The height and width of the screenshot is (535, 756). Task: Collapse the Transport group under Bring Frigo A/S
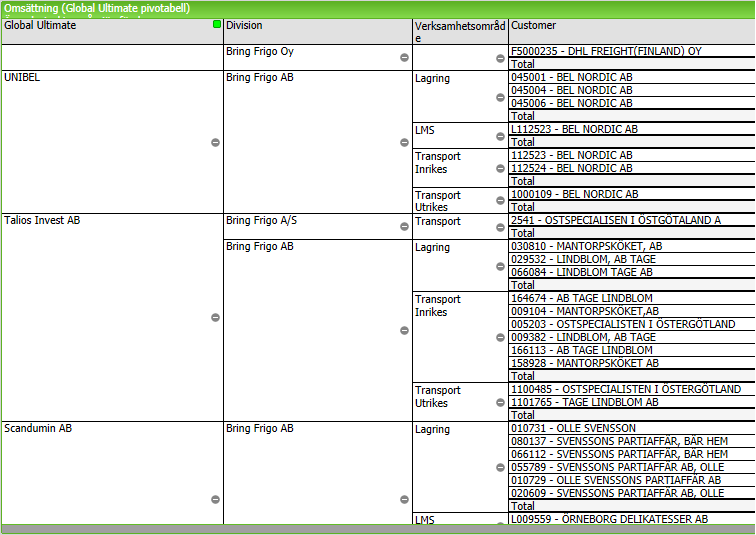[x=500, y=227]
